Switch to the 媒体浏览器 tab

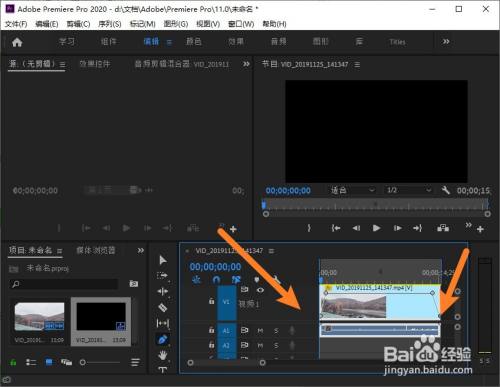pyautogui.click(x=96, y=250)
